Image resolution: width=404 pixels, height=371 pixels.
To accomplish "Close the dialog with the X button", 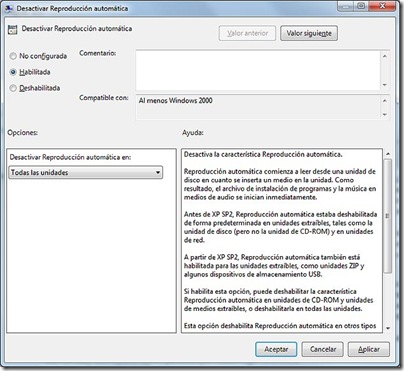I will point(382,6).
